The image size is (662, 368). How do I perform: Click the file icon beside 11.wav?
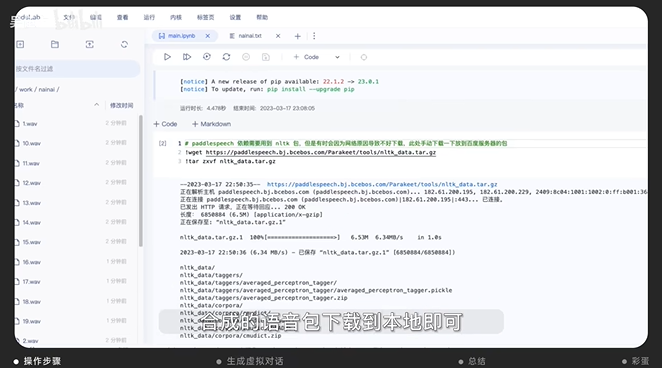pyautogui.click(x=17, y=163)
